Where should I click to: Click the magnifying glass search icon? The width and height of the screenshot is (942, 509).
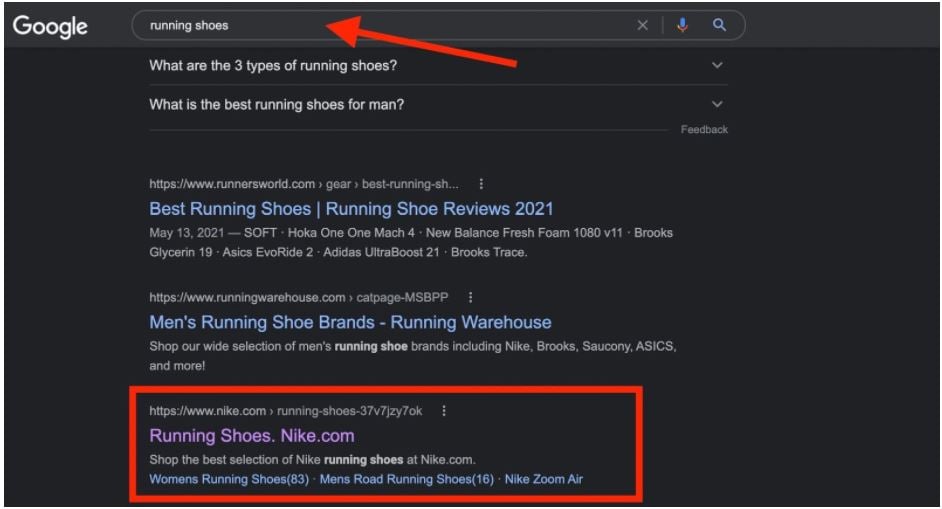(x=719, y=25)
